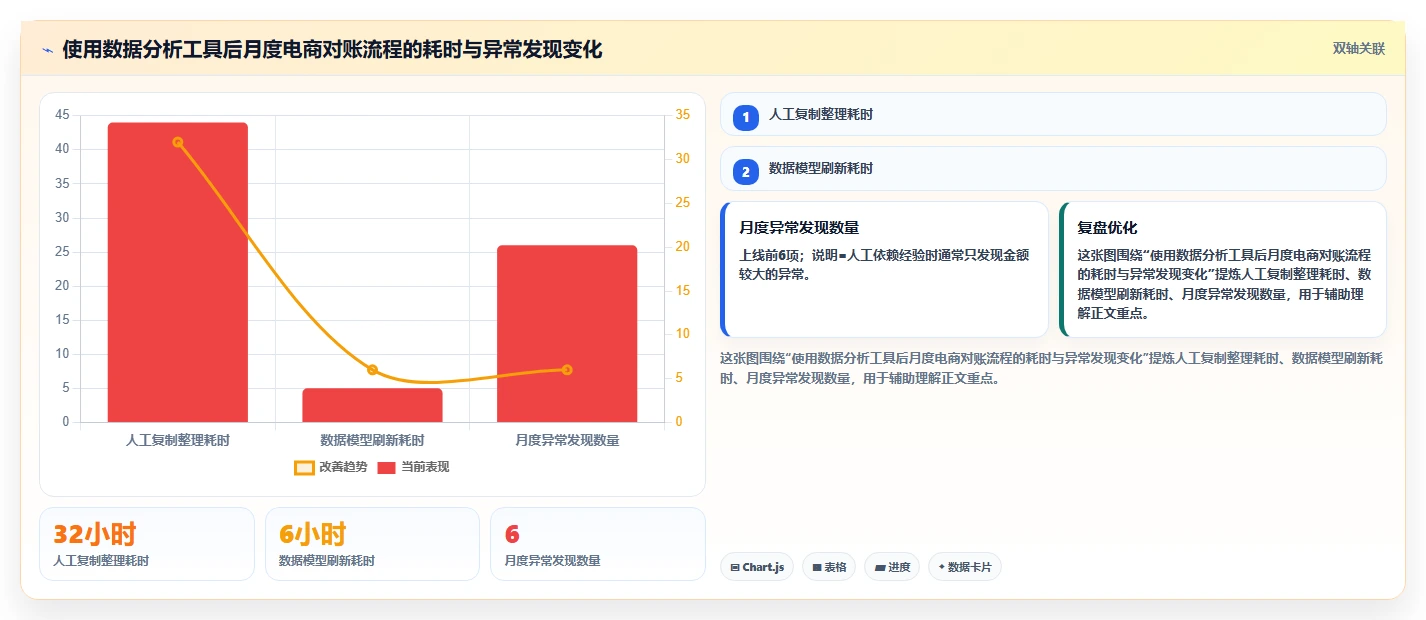Click the x-axis label 月度异常发现数量
The image size is (1426, 620).
[x=567, y=440]
